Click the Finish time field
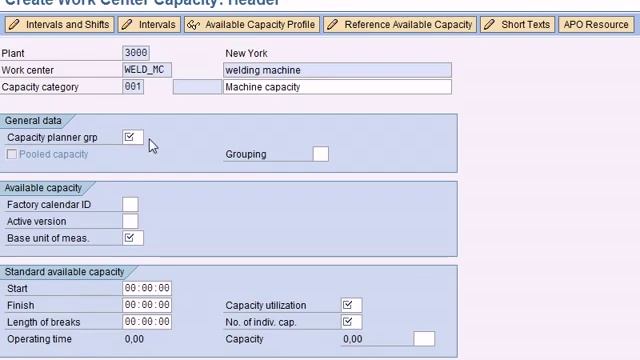640x360 pixels. 147,305
